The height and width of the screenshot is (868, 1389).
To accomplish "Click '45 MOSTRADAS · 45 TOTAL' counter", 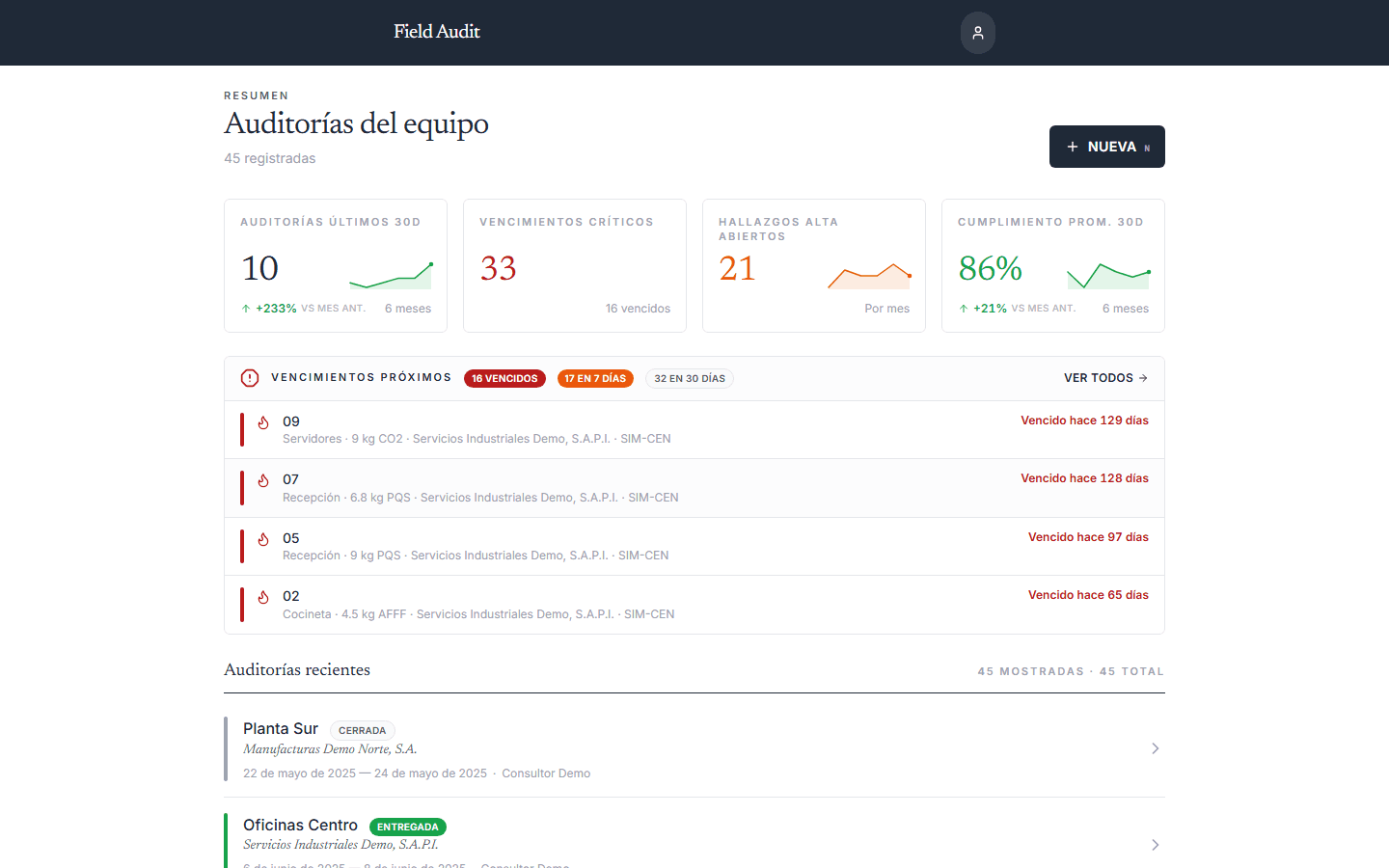I will [1071, 671].
